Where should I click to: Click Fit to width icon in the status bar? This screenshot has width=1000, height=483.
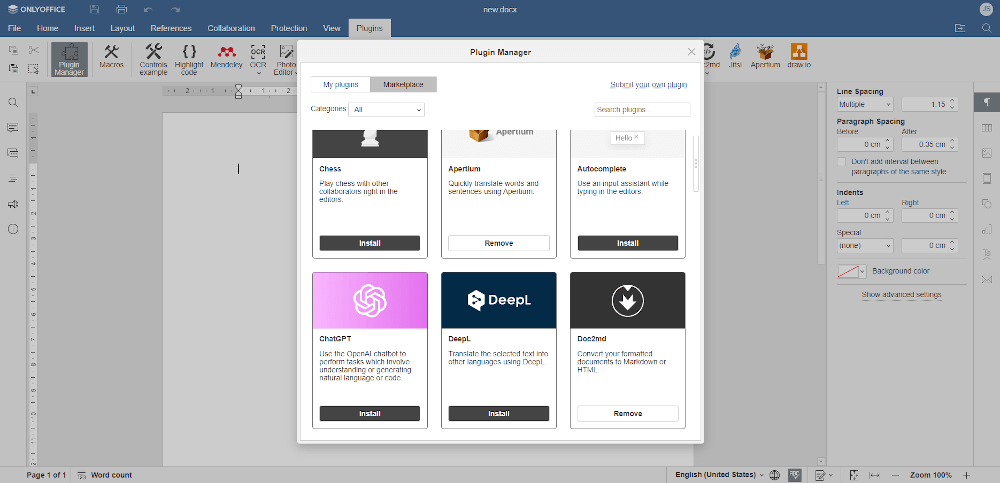[x=874, y=475]
